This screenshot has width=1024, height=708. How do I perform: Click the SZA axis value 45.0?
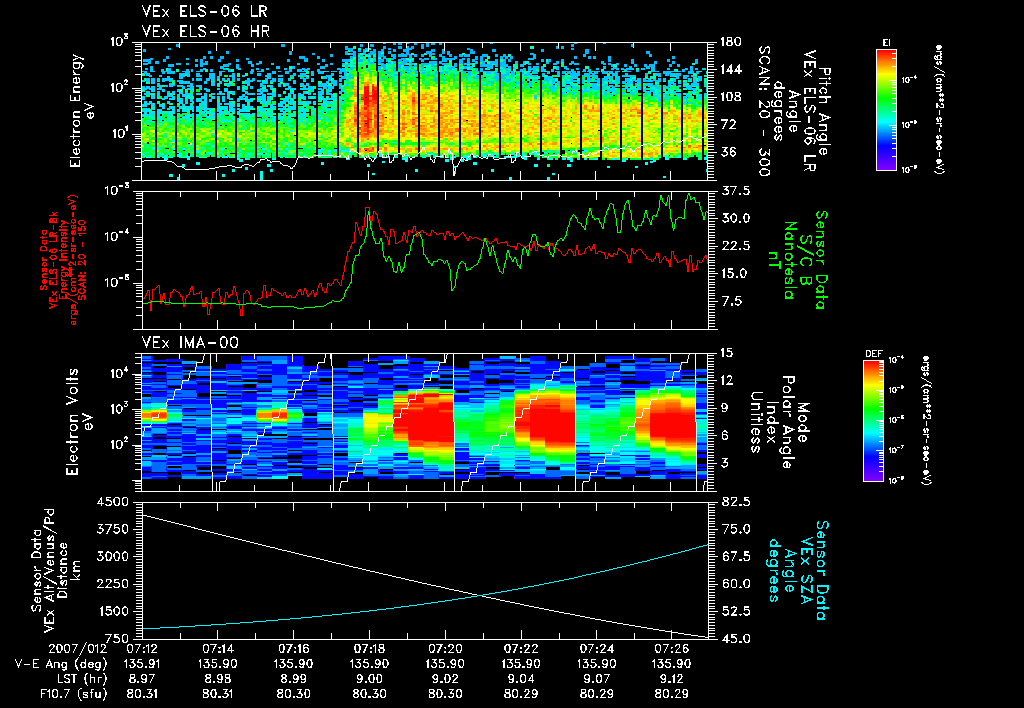click(x=736, y=639)
